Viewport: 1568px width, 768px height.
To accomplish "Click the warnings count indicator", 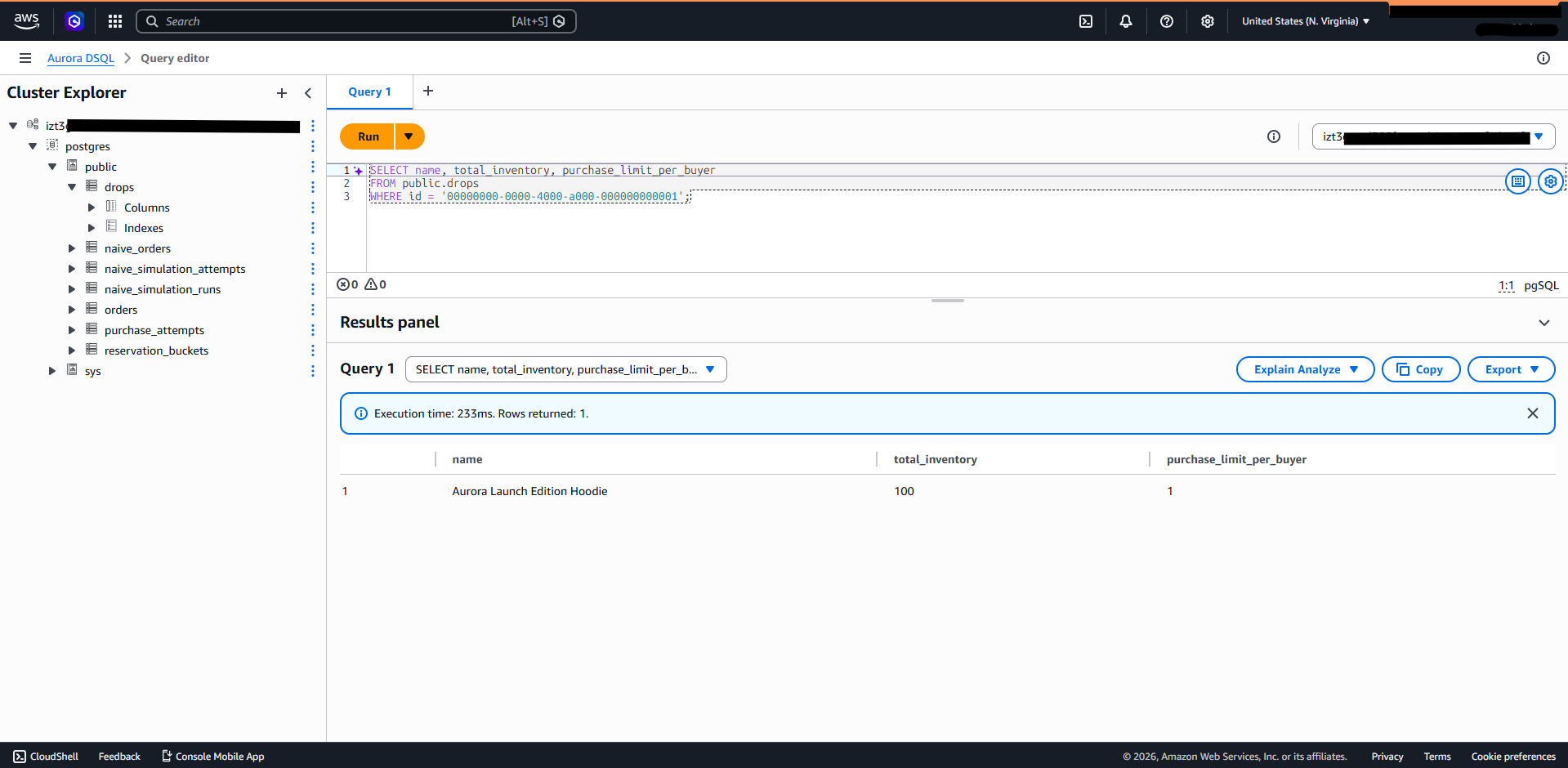I will point(375,284).
